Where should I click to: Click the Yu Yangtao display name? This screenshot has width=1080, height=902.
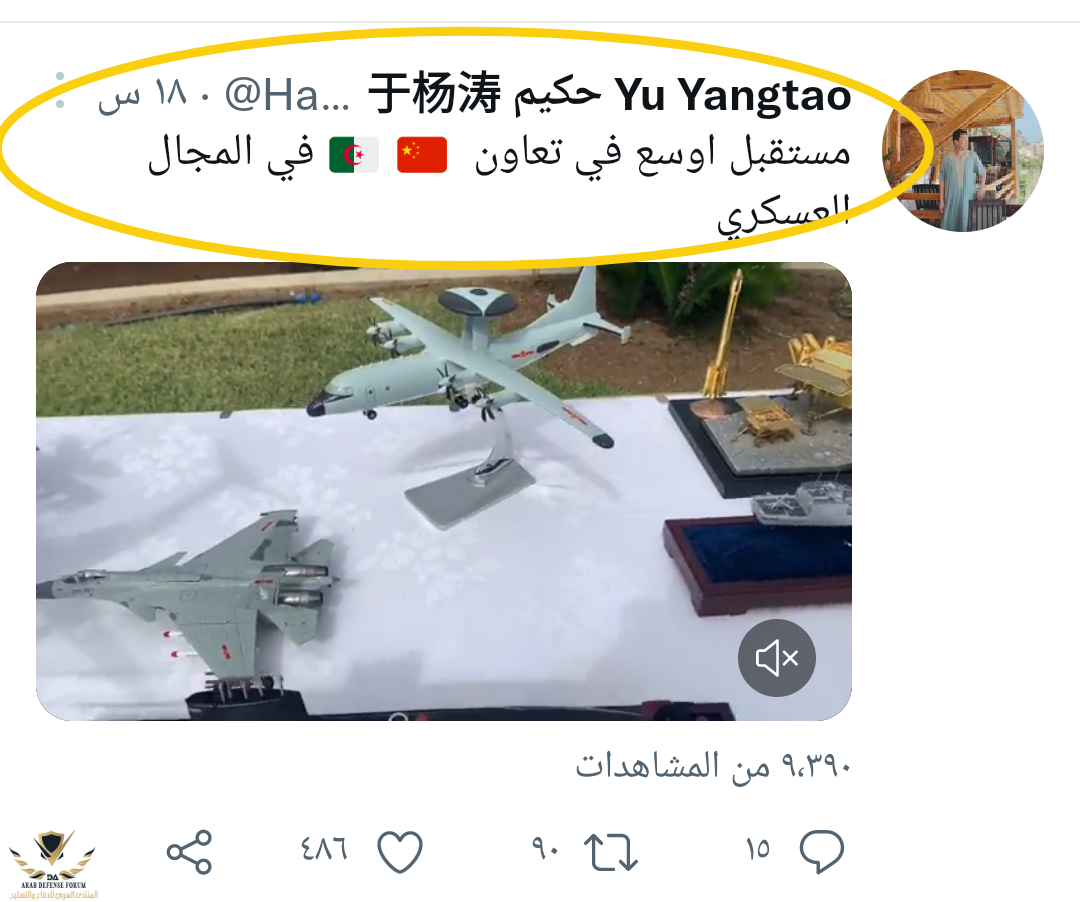tap(733, 94)
